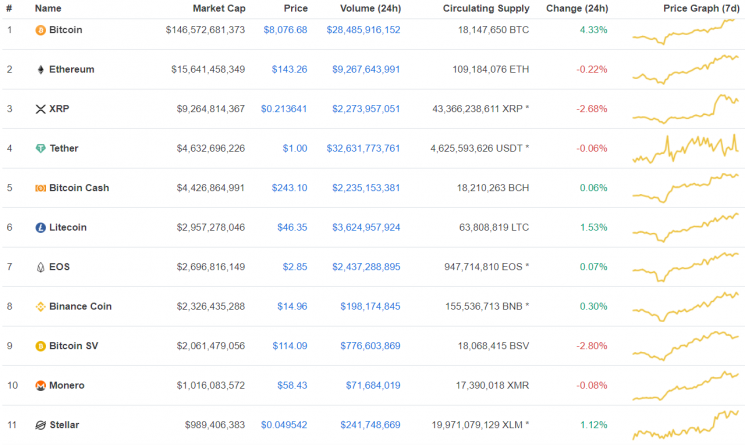The image size is (745, 445).
Task: Open Bitcoin 7d price graph
Action: click(x=686, y=32)
